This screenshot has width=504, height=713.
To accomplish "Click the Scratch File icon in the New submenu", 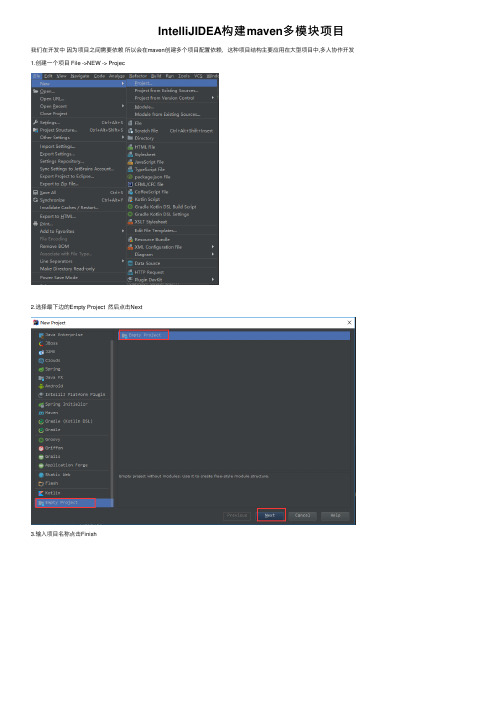I will (x=130, y=131).
